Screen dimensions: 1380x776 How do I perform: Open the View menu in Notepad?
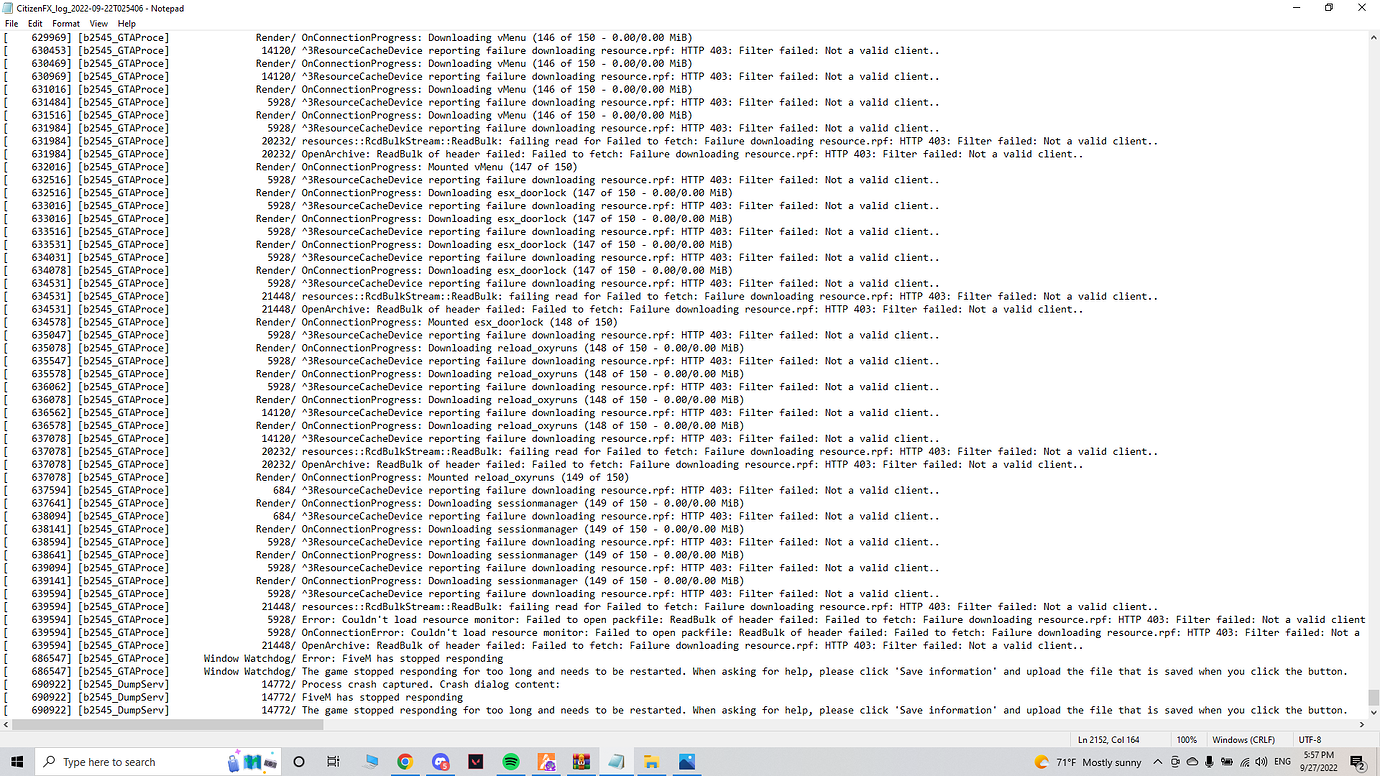98,23
